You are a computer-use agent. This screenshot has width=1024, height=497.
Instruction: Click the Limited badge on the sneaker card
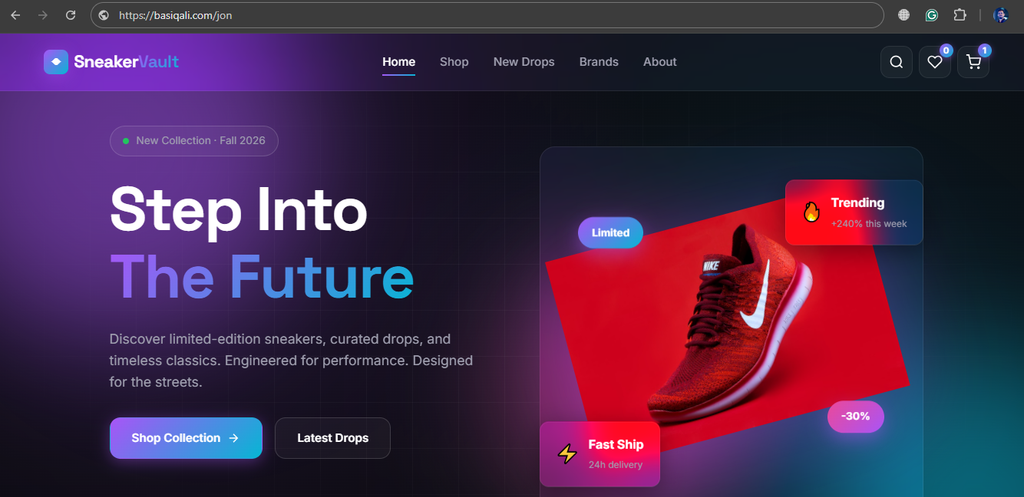611,232
